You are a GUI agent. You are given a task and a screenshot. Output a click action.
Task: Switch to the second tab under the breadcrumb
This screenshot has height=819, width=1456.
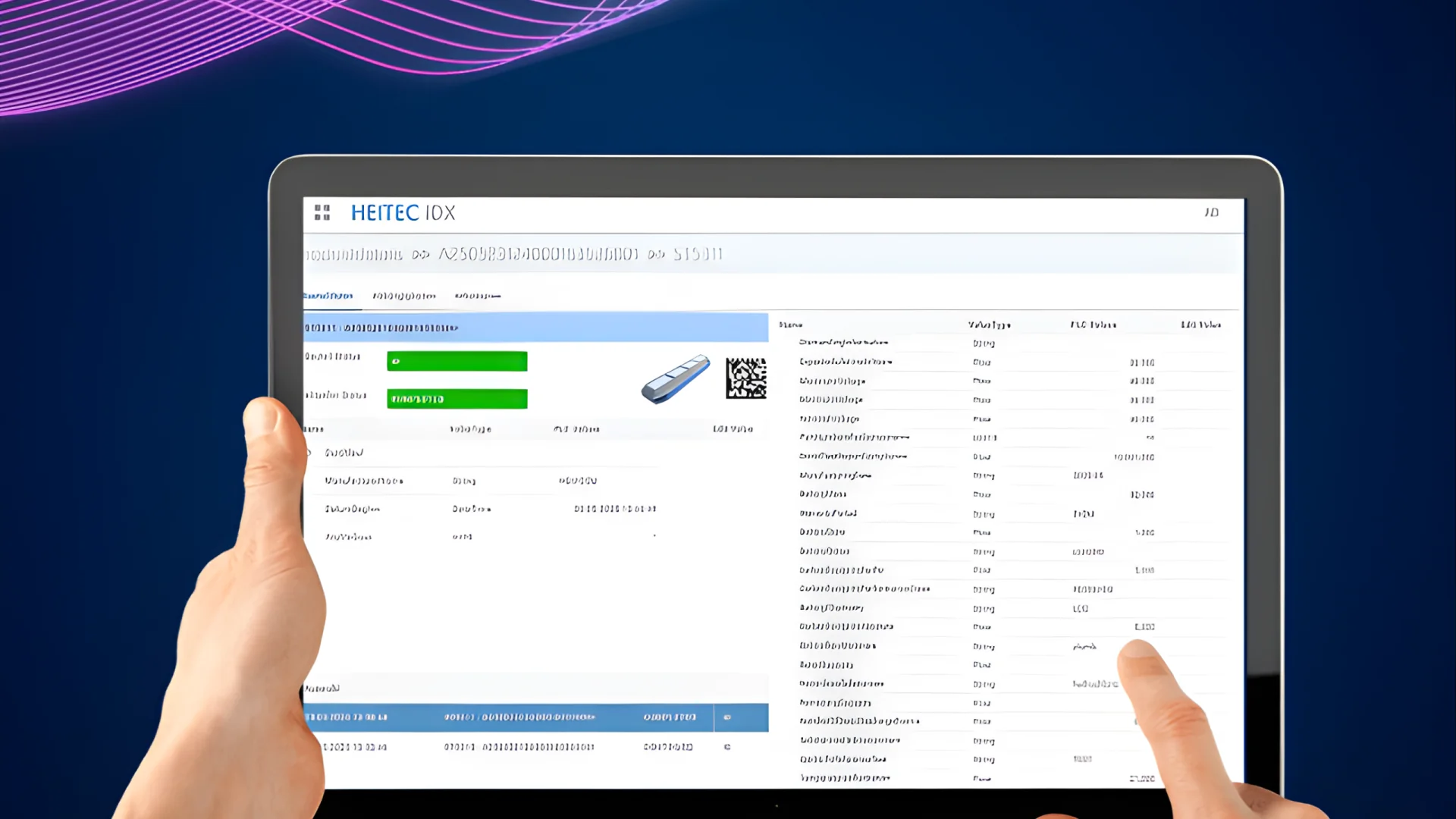click(x=404, y=296)
